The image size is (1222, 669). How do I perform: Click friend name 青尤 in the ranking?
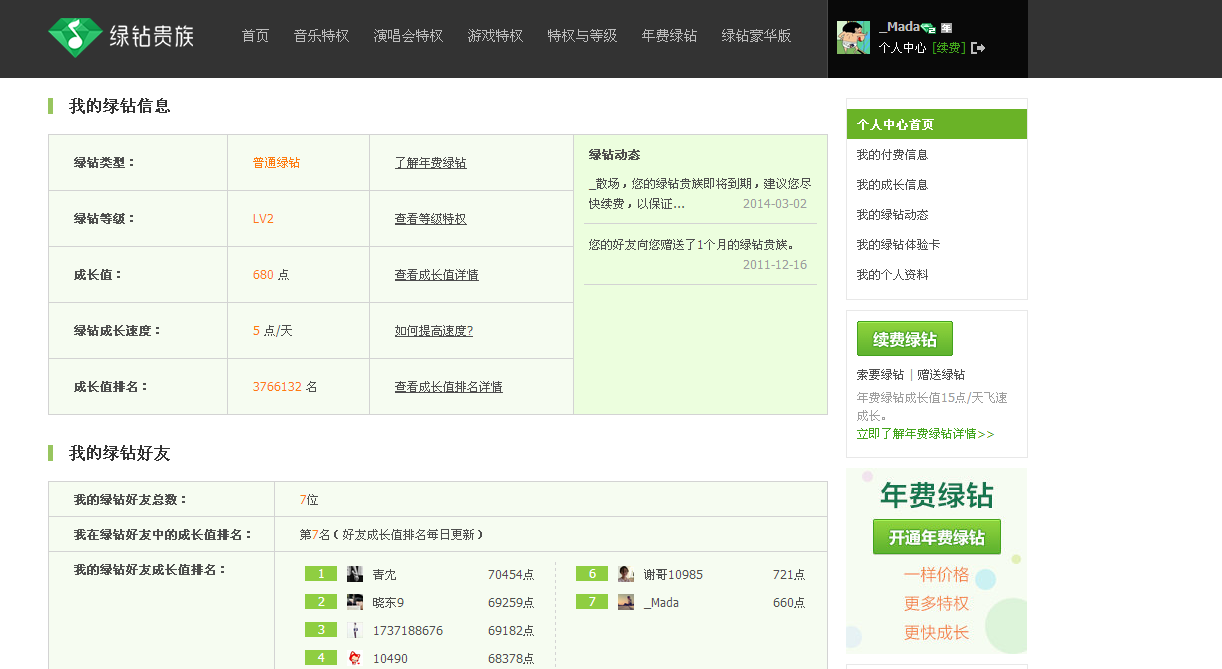point(384,575)
